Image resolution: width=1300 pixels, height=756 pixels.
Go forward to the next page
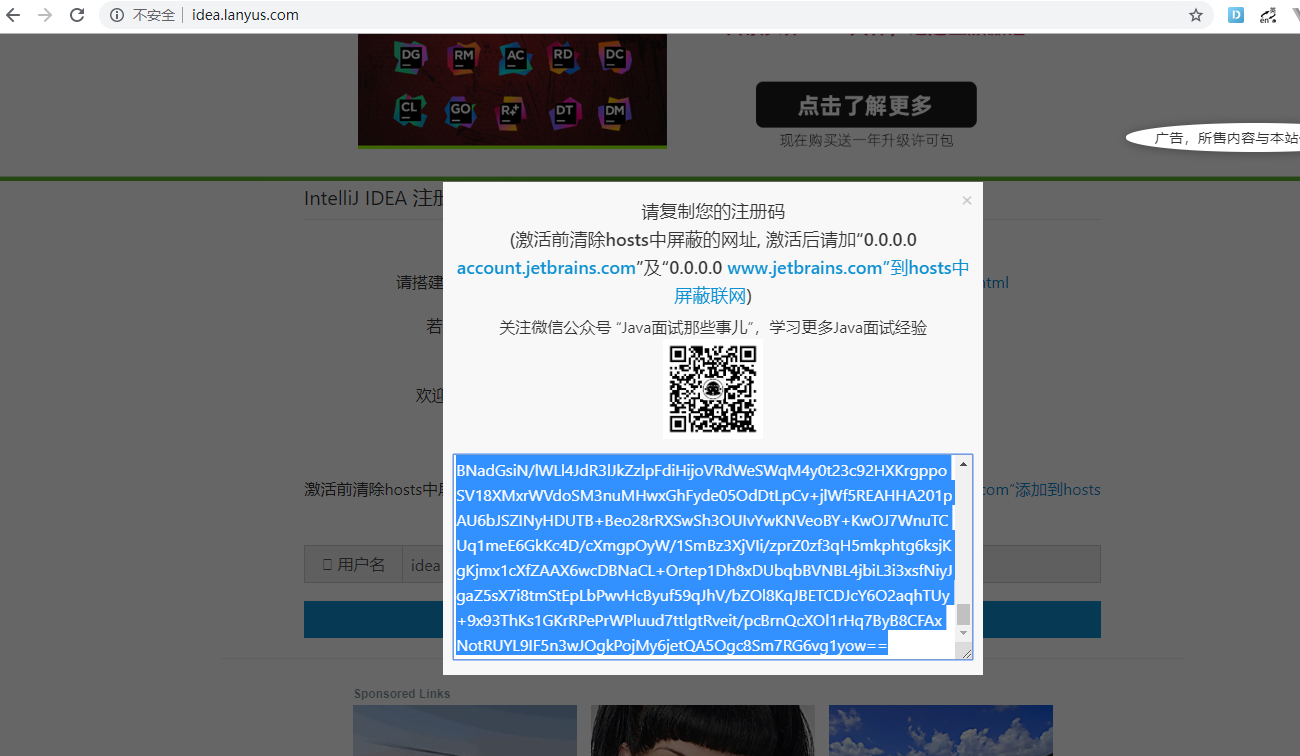coord(45,15)
